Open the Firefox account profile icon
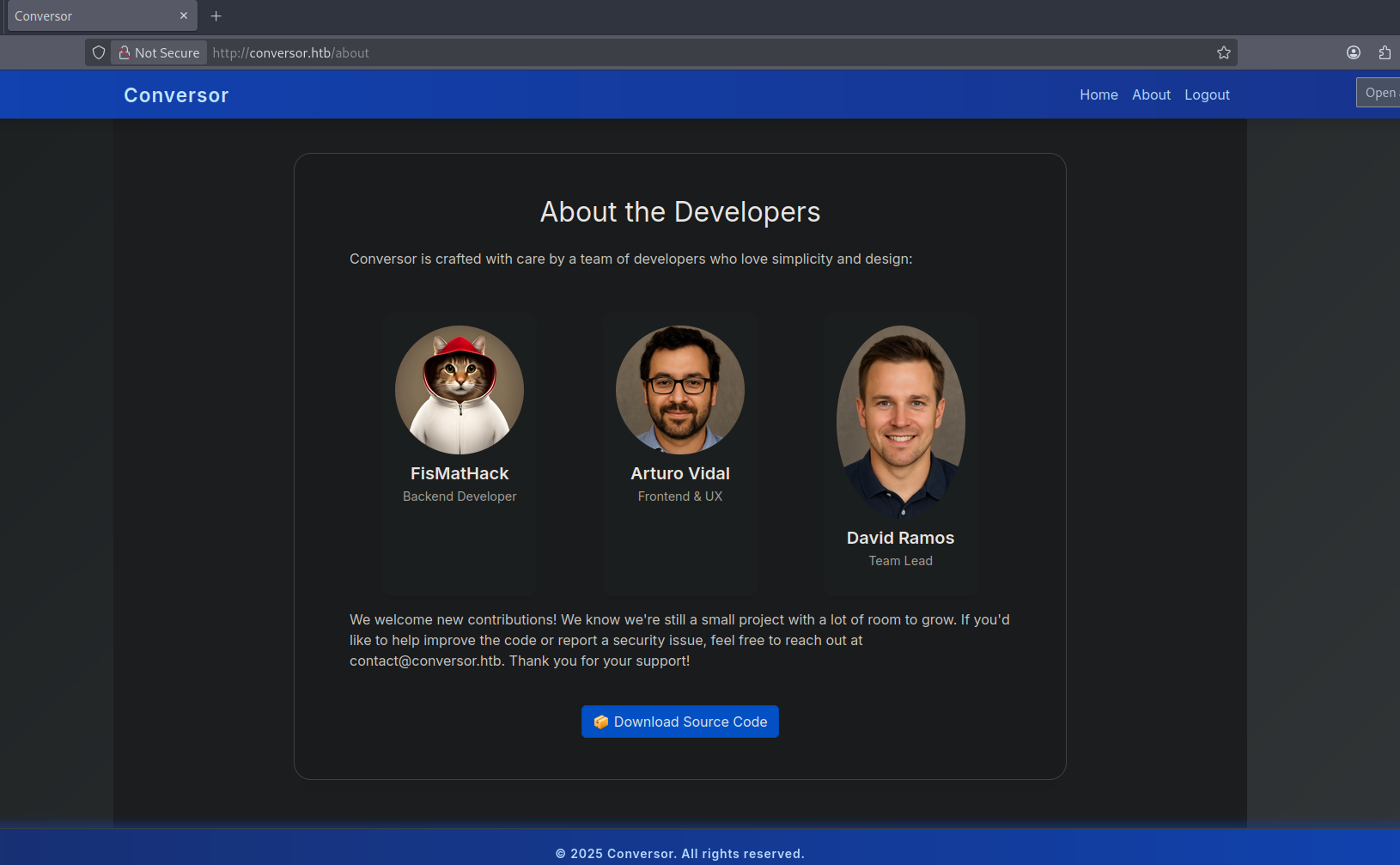This screenshot has width=1400, height=865. click(x=1353, y=52)
